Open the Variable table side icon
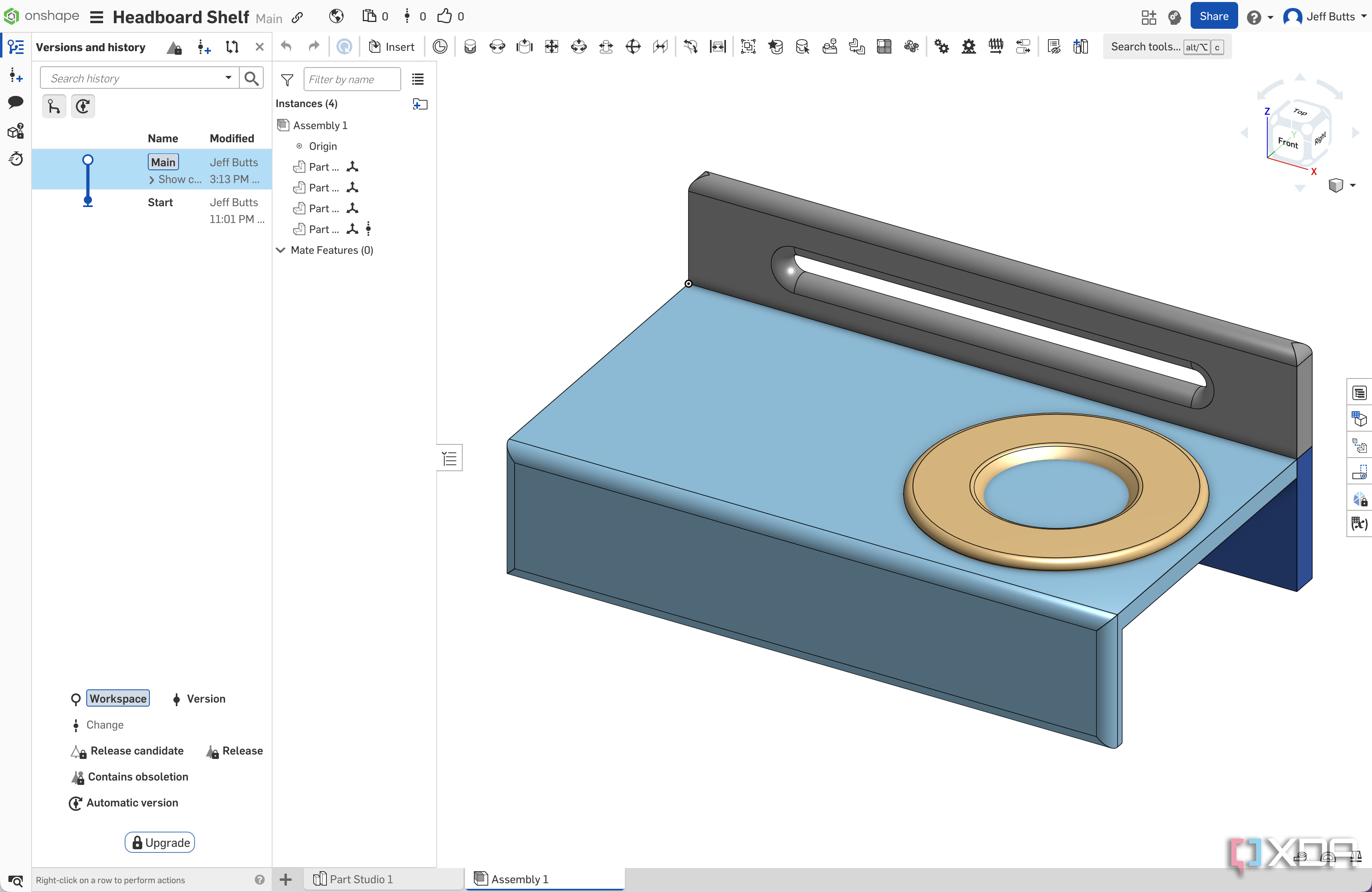This screenshot has width=1372, height=892. [1359, 523]
